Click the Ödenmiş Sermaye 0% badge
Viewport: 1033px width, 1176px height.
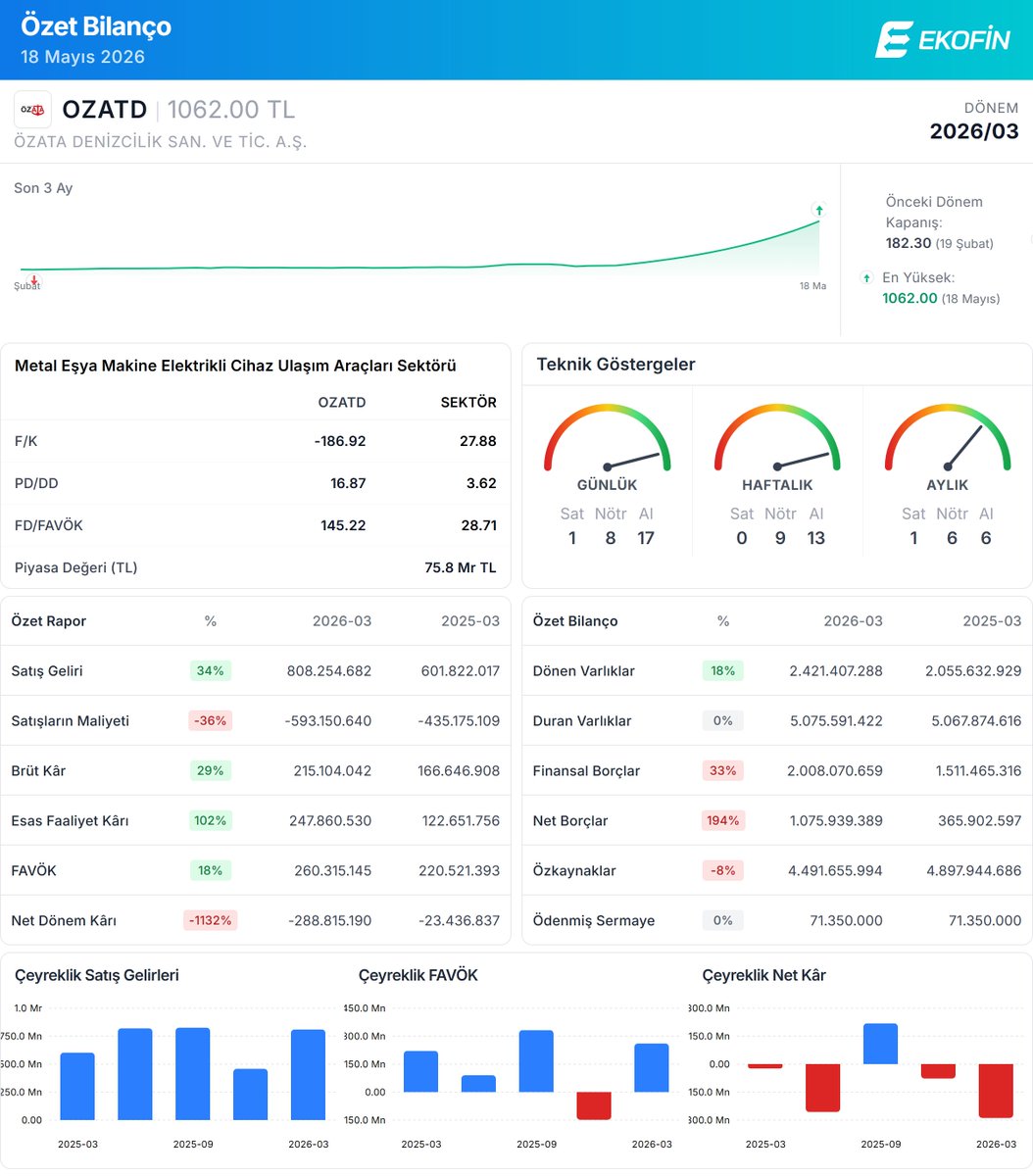click(723, 920)
